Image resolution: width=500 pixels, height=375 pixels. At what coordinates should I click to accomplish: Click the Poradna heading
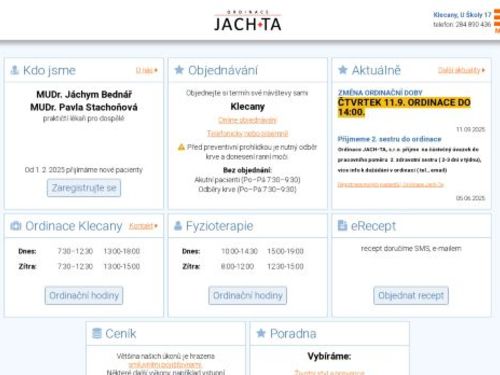tap(293, 333)
